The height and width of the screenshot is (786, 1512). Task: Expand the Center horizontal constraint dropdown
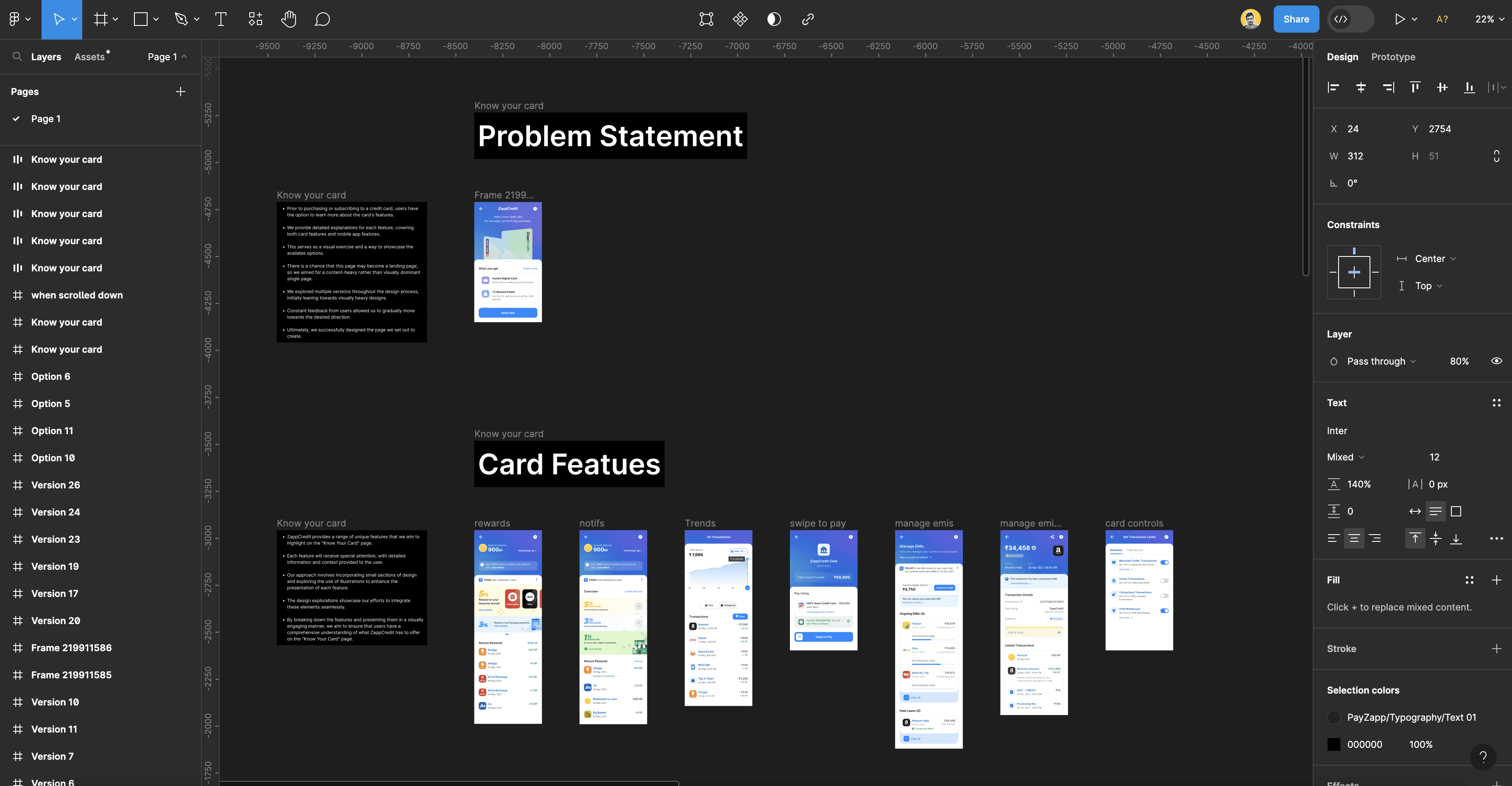point(1434,259)
